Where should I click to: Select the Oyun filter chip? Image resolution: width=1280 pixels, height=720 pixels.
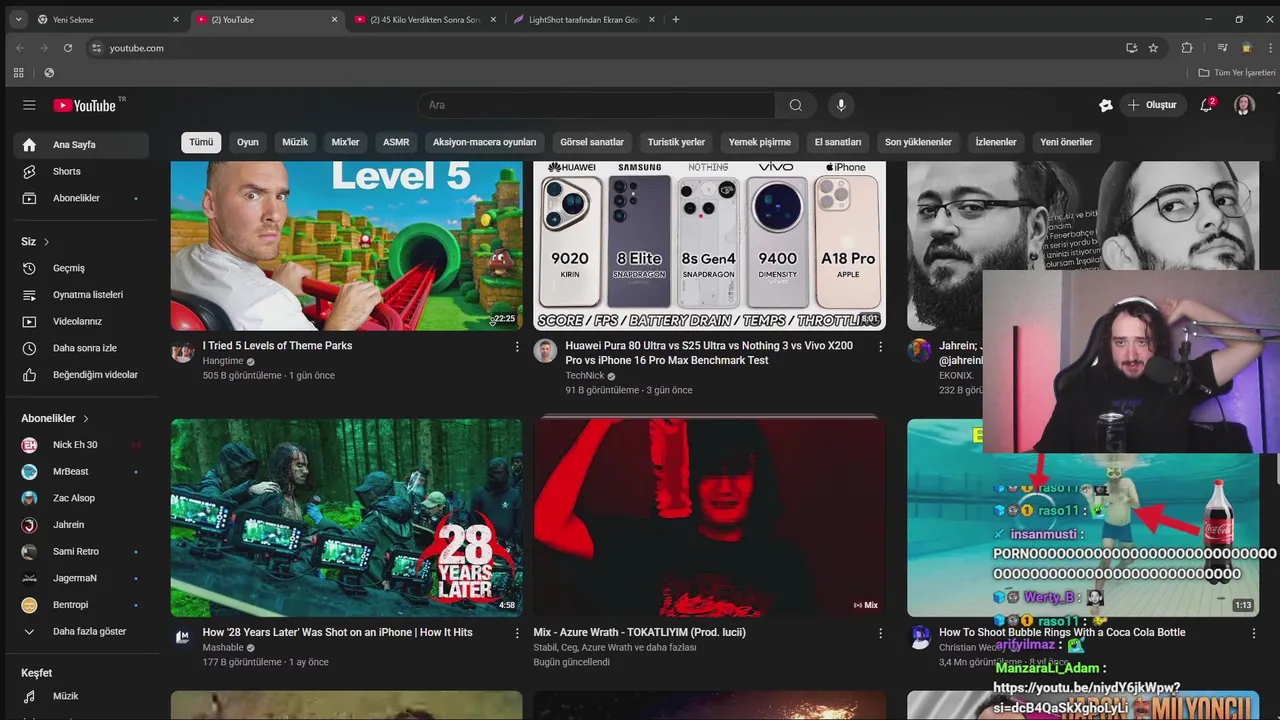coord(248,142)
